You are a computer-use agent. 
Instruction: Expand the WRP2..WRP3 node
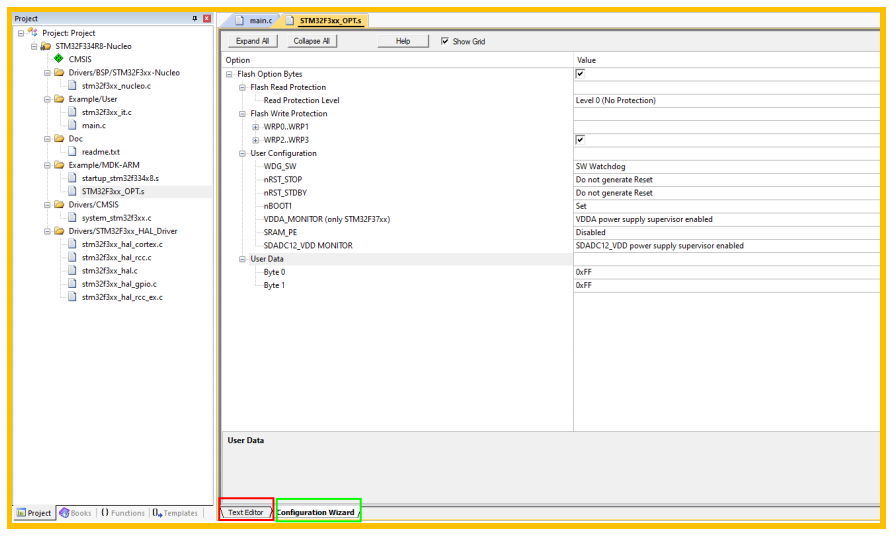point(255,140)
